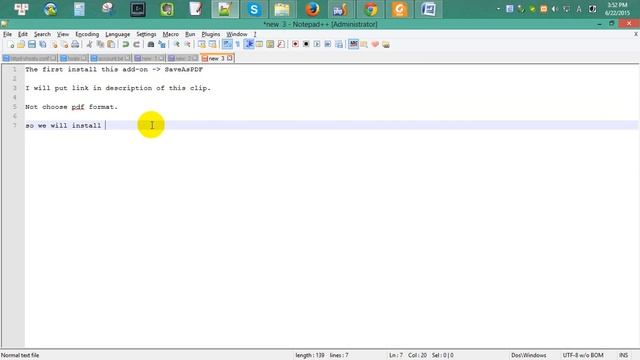
Task: Click the Paste toolbar icon
Action: pos(111,44)
